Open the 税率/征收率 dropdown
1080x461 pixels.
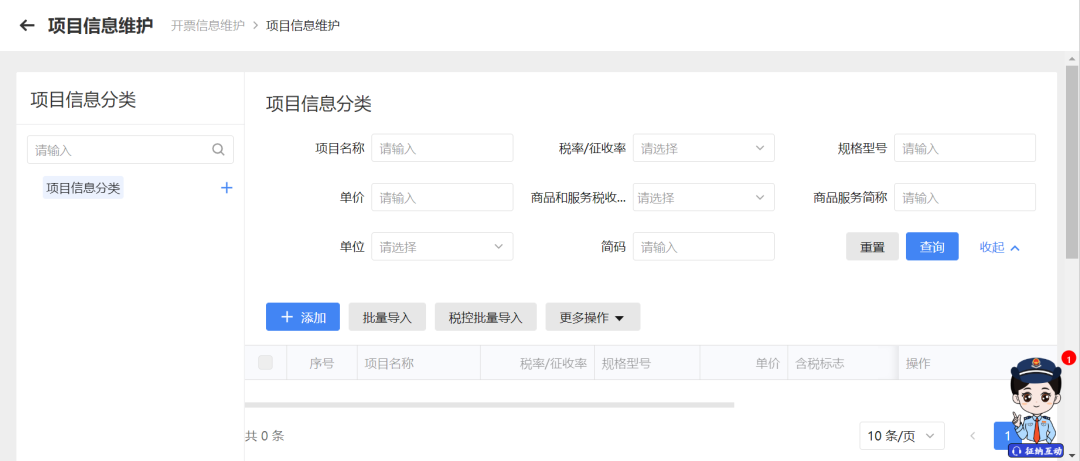703,148
